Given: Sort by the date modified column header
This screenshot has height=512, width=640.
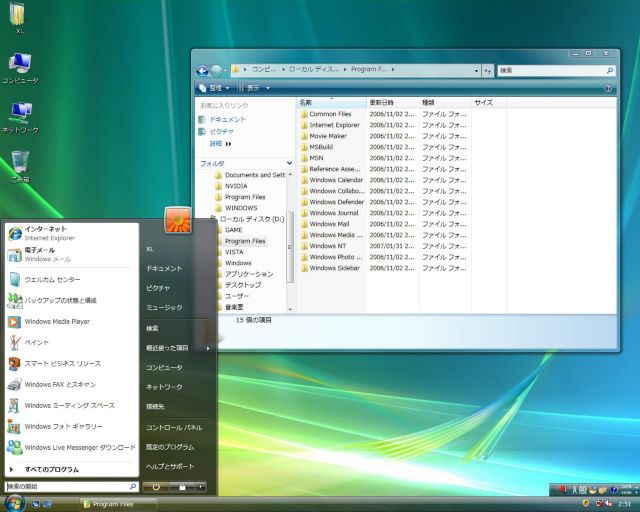Looking at the screenshot, I should click(392, 102).
